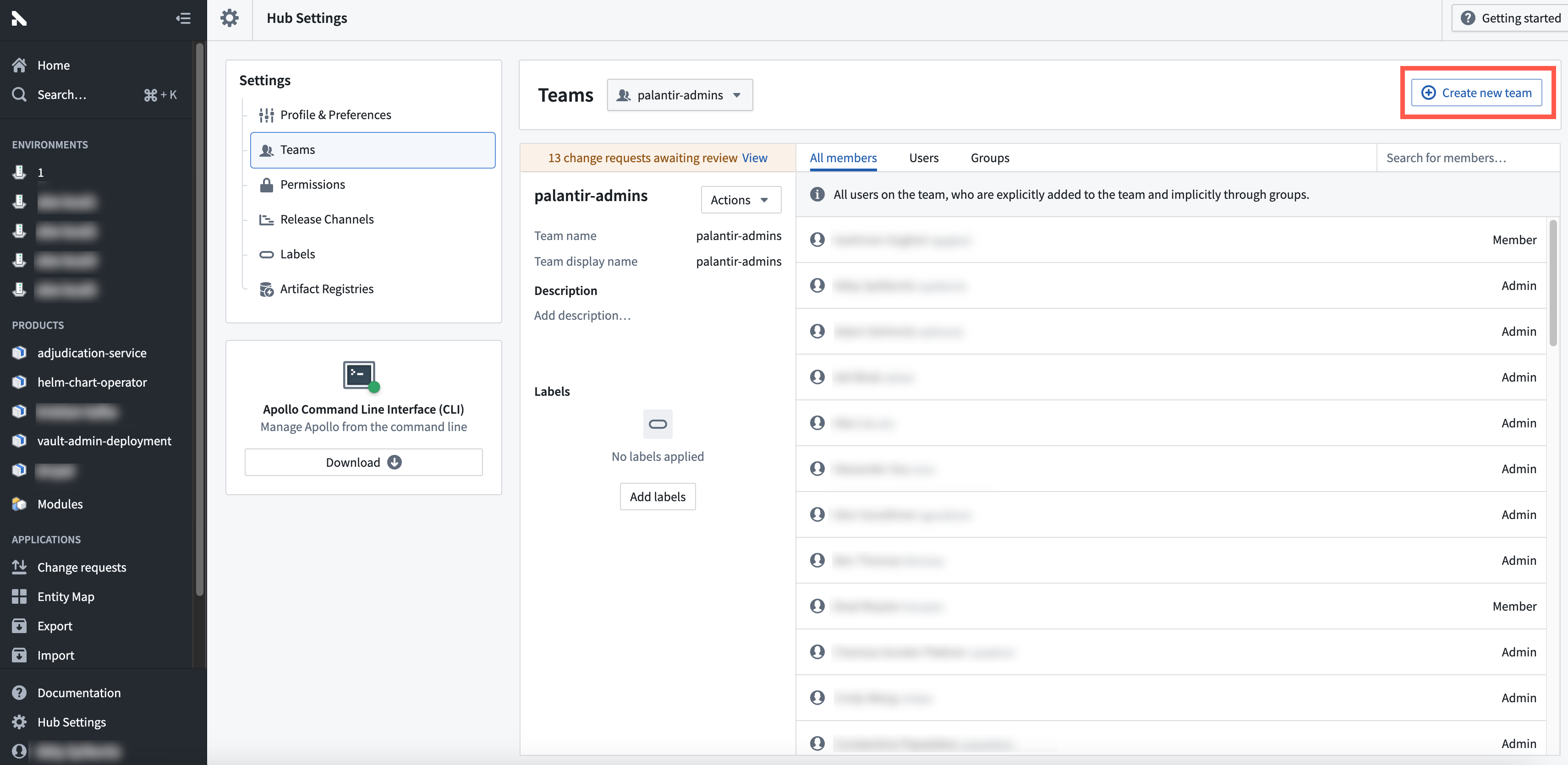The height and width of the screenshot is (765, 1568).
Task: Click Add description field
Action: coord(582,315)
